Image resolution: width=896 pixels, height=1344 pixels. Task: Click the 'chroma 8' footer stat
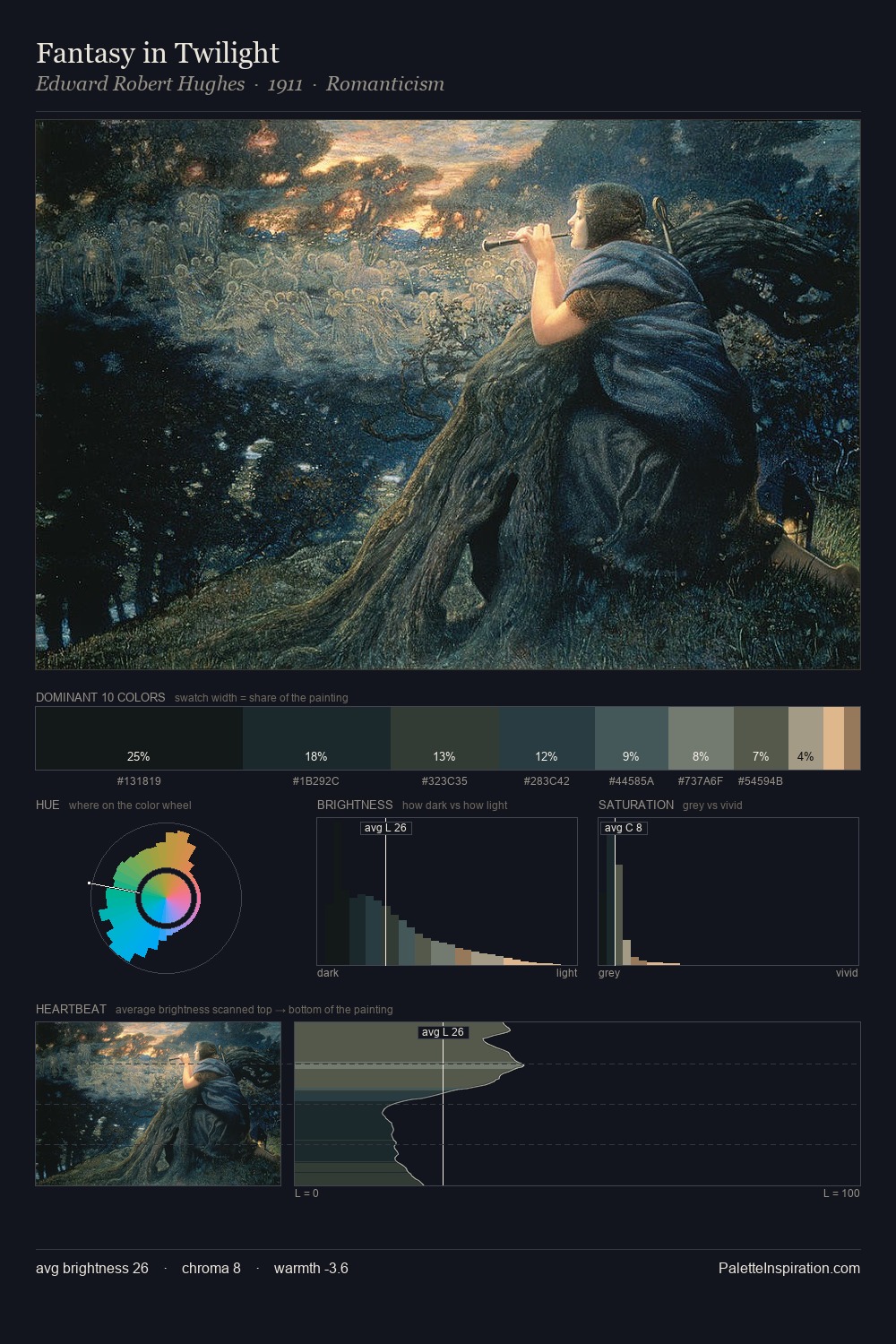211,1269
